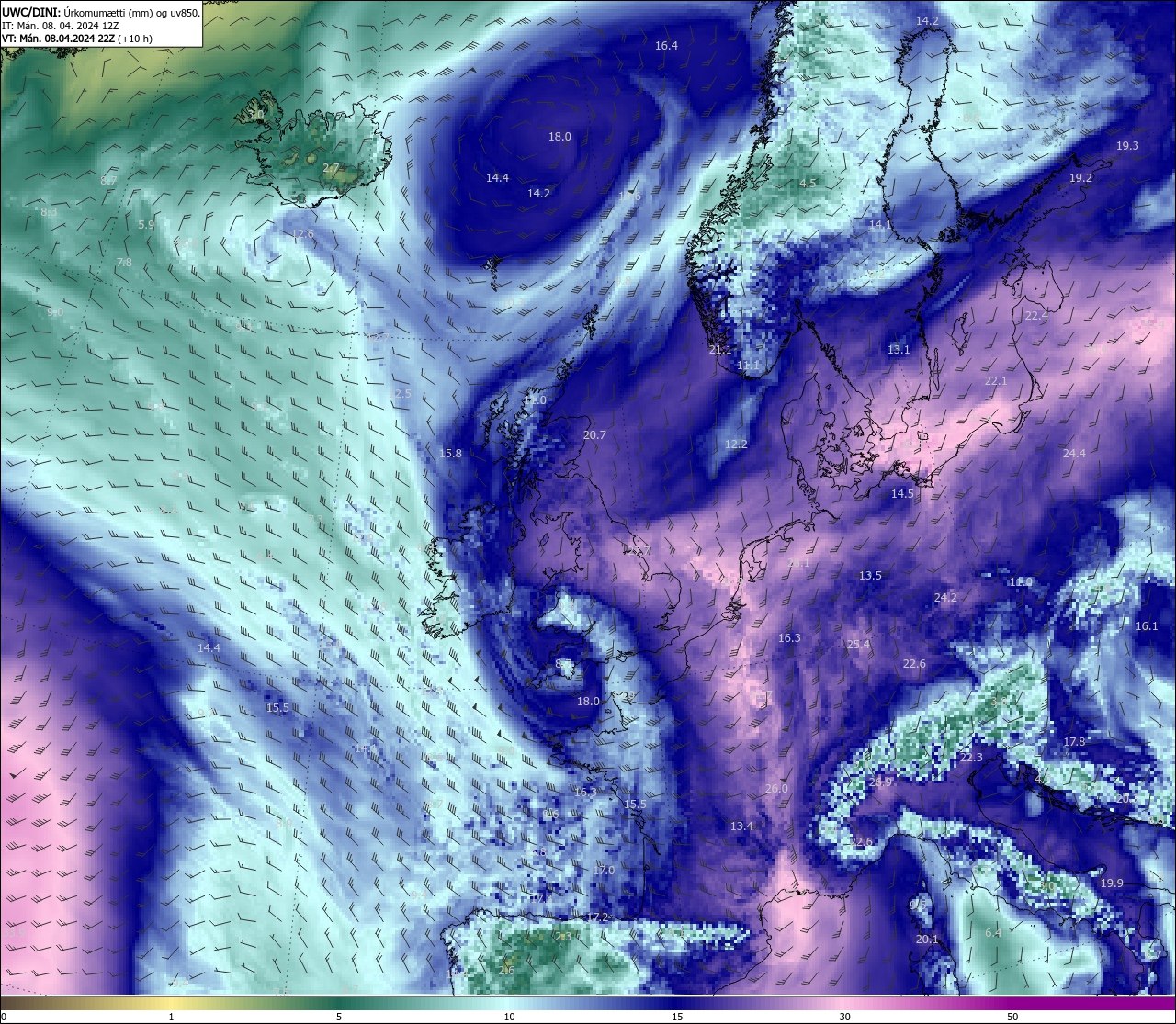Click the color scale tick label 30
The image size is (1176, 1024).
pos(844,1017)
